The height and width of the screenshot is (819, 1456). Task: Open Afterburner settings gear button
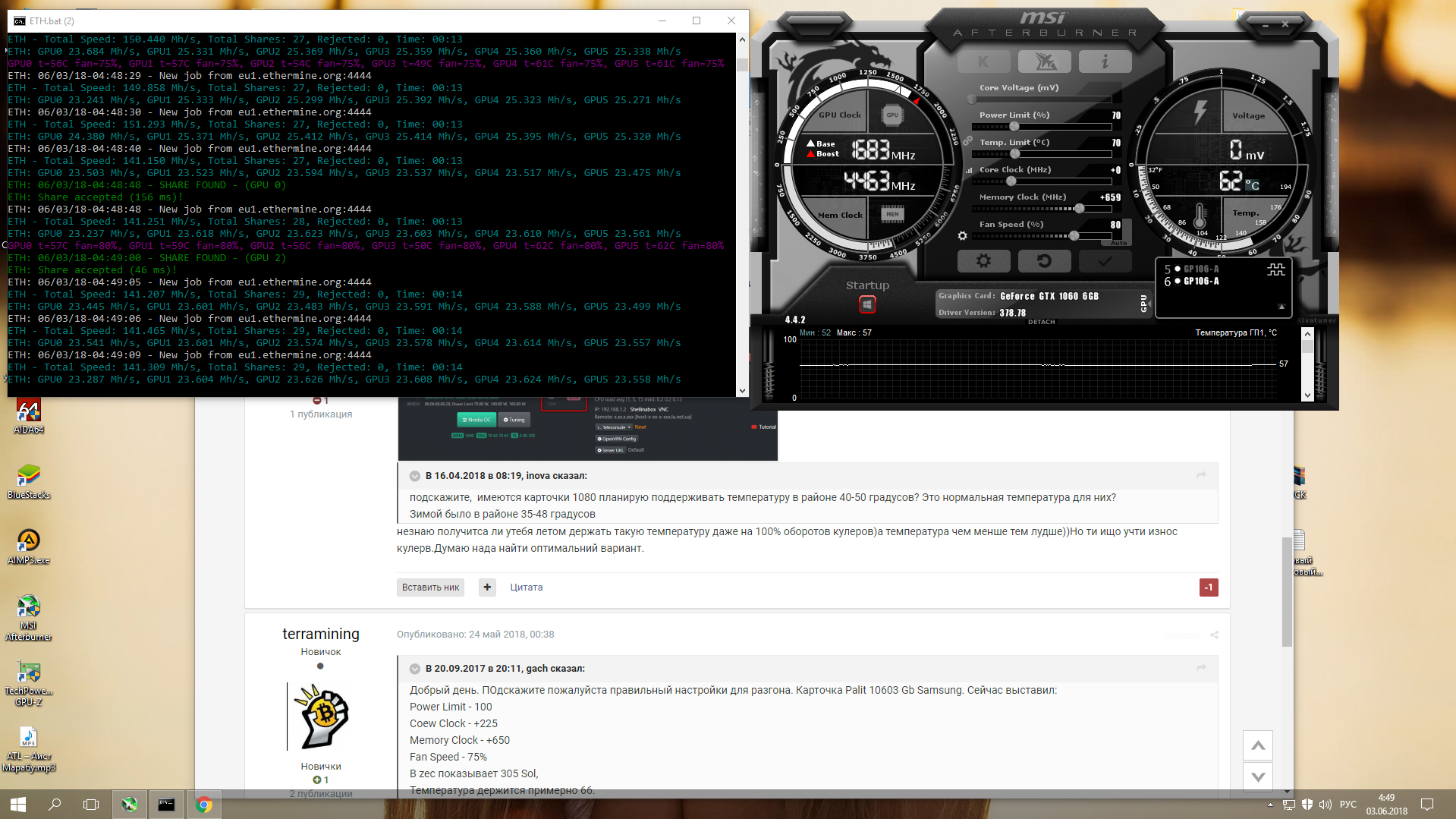tap(983, 261)
